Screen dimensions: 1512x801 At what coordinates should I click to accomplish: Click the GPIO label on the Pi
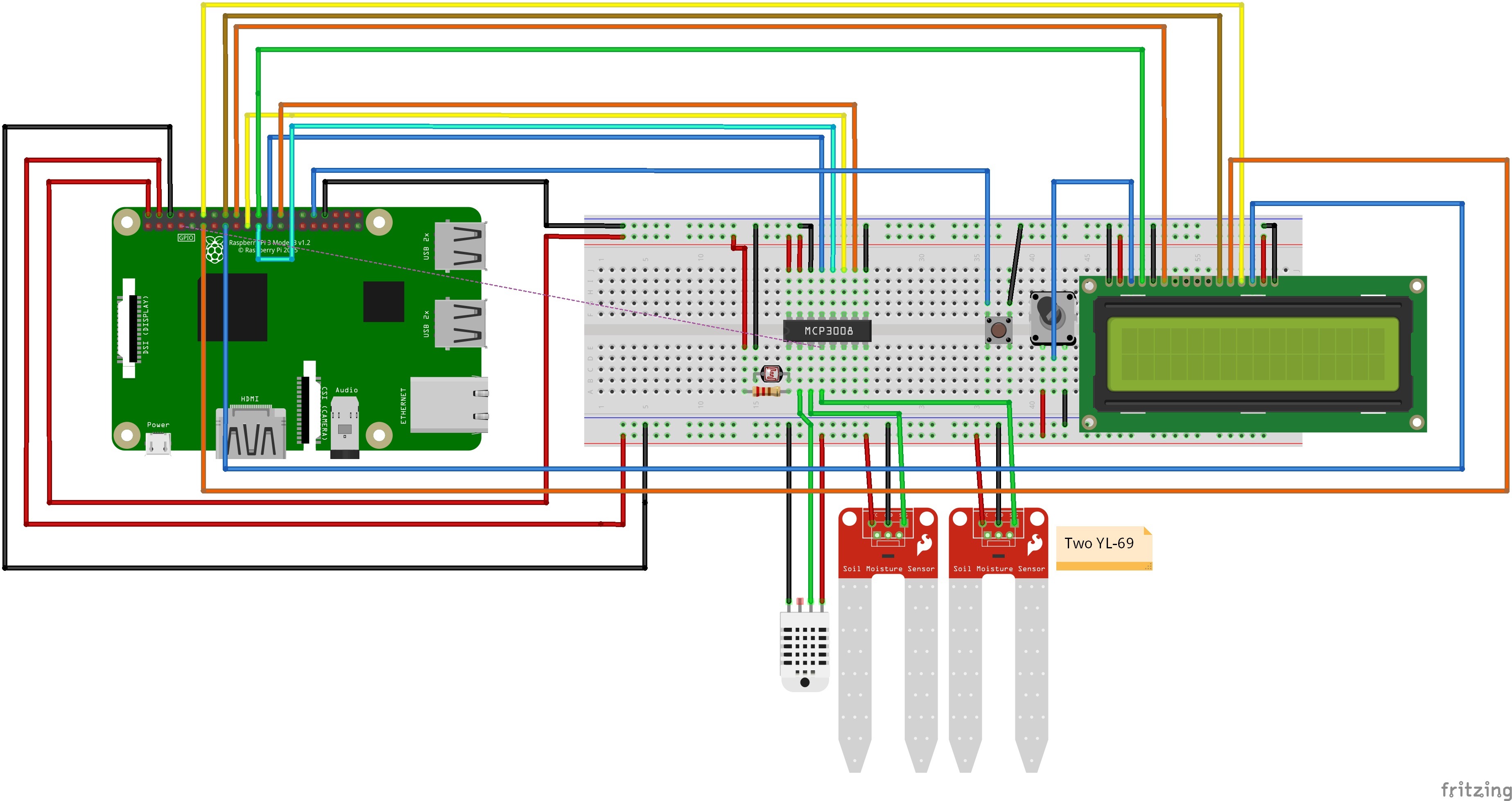tap(186, 238)
